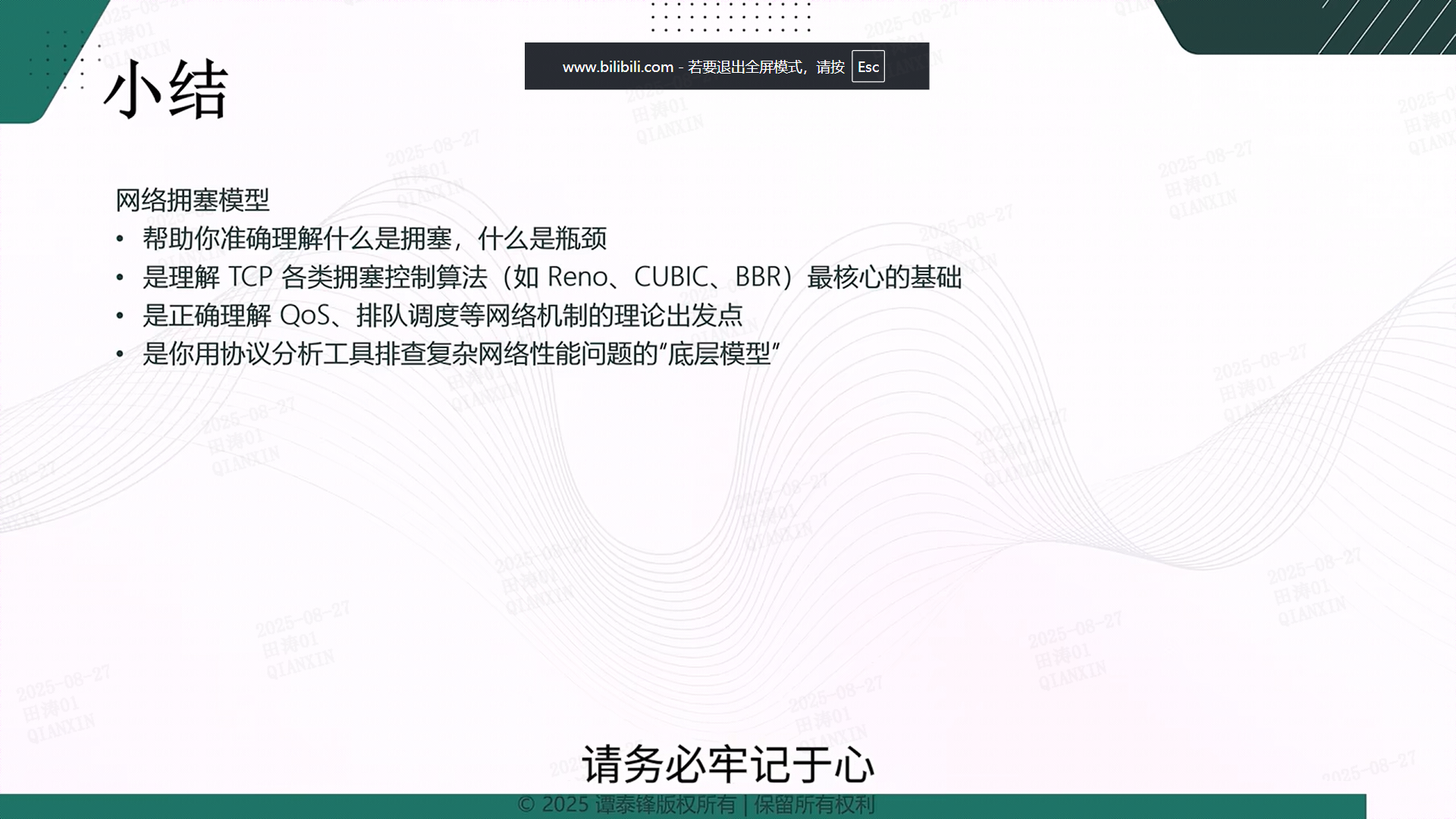Click the word Reno in second bullet
Screen dimensions: 1456x819
coord(577,277)
